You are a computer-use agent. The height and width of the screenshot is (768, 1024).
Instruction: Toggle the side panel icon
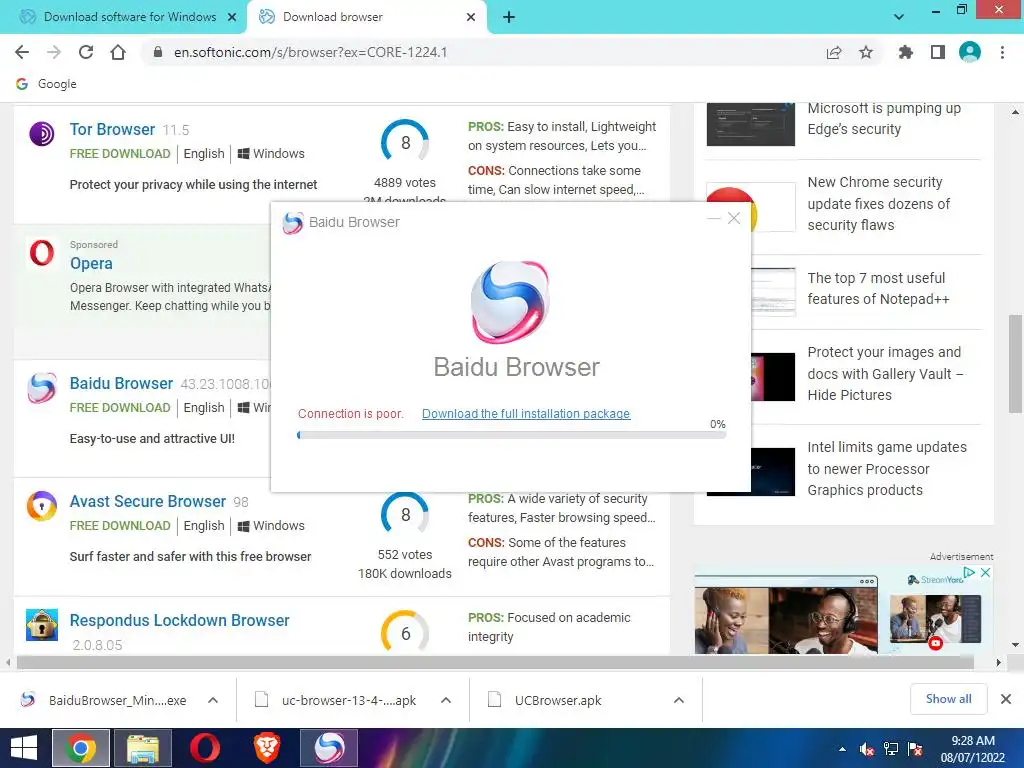938,52
